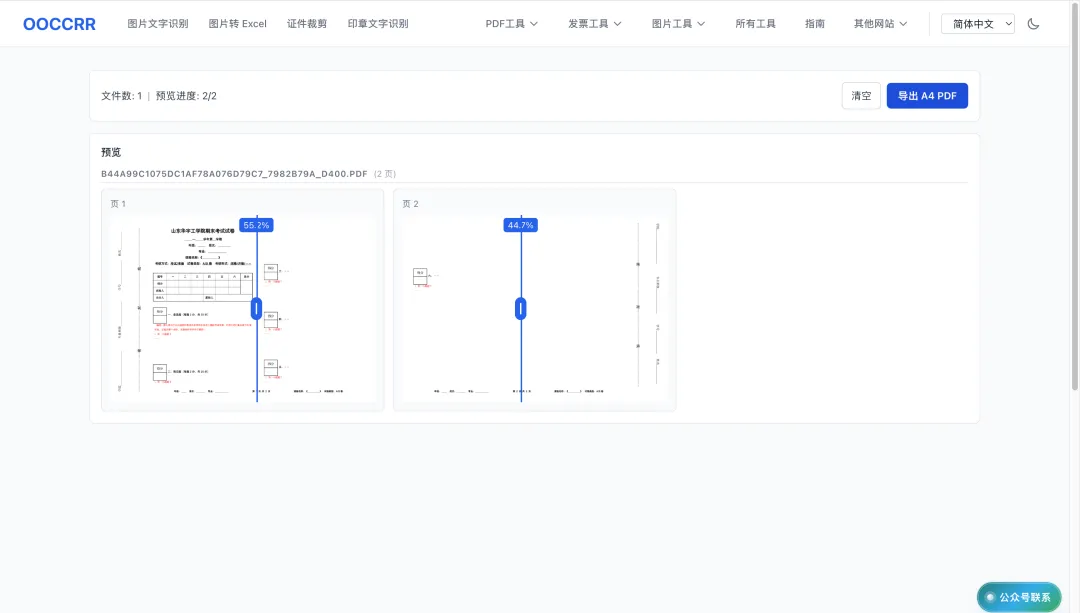Click the PDF file name text
This screenshot has height=613, width=1080.
(234, 174)
